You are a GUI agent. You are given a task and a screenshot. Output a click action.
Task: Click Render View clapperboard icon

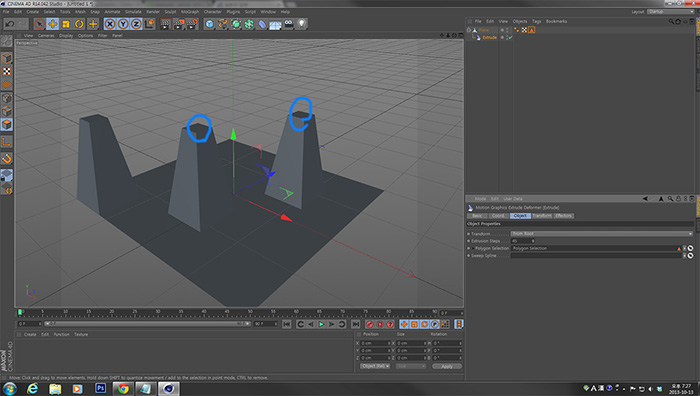166,24
